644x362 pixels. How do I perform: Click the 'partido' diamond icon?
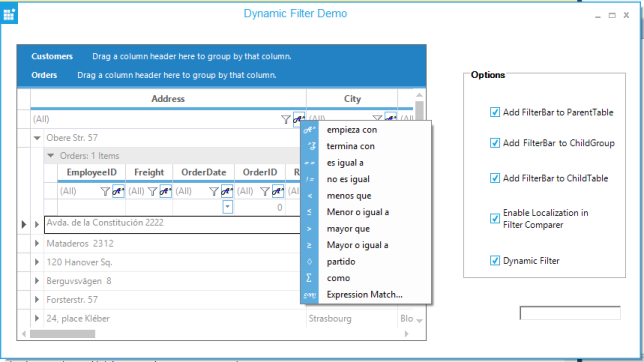click(x=310, y=261)
